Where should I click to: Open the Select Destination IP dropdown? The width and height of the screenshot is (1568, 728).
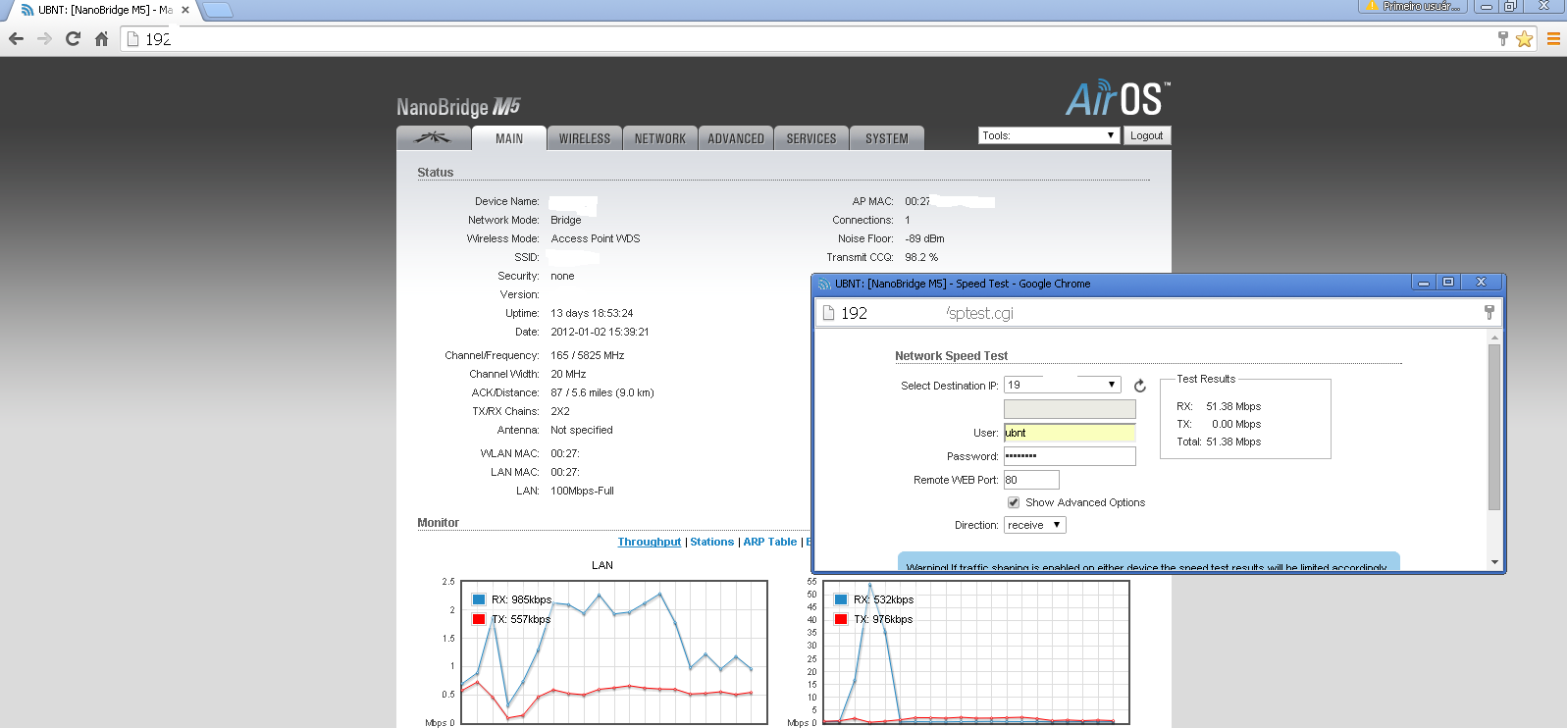click(x=1062, y=385)
